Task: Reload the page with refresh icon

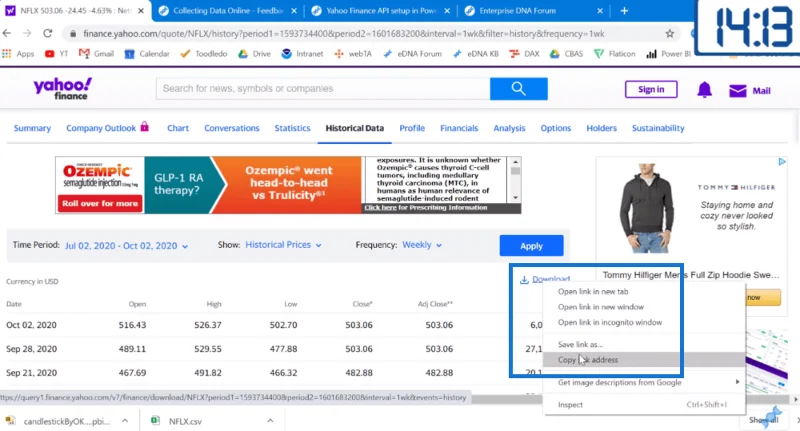Action: point(47,33)
